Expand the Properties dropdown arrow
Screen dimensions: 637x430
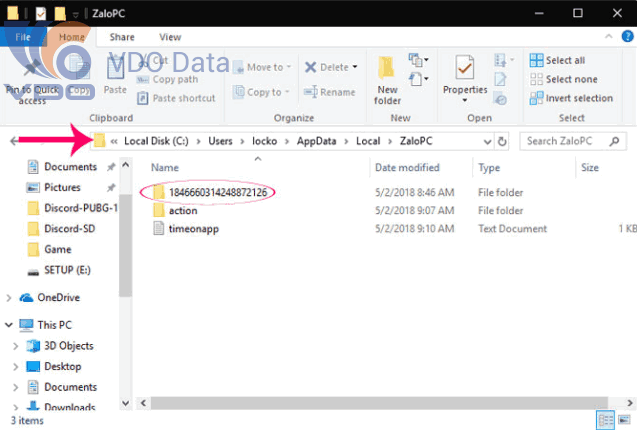coord(465,100)
